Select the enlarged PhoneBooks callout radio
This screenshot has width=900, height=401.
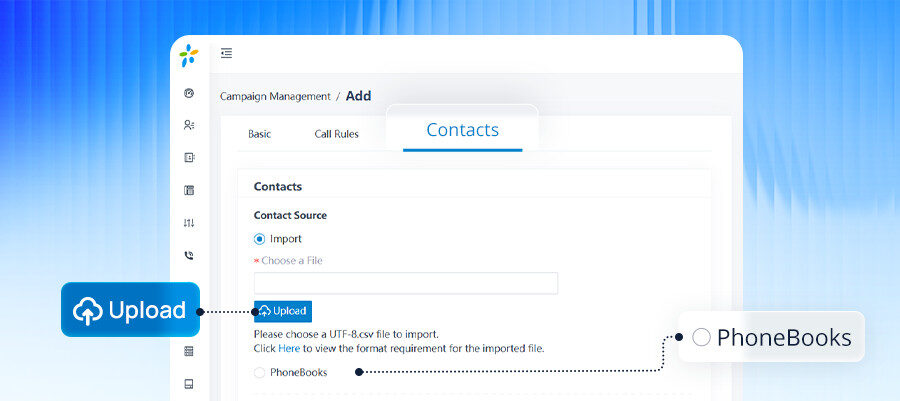pyautogui.click(x=701, y=337)
